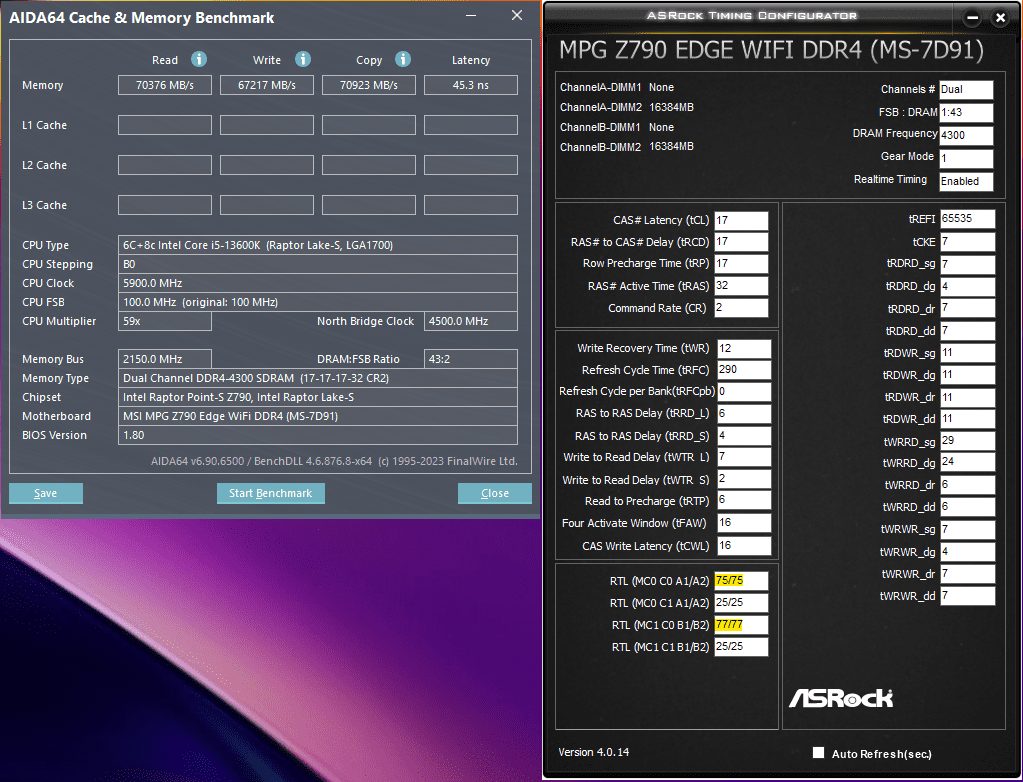This screenshot has width=1023, height=782.
Task: Click the tWRRD_sg field showing 29
Action: pos(968,442)
